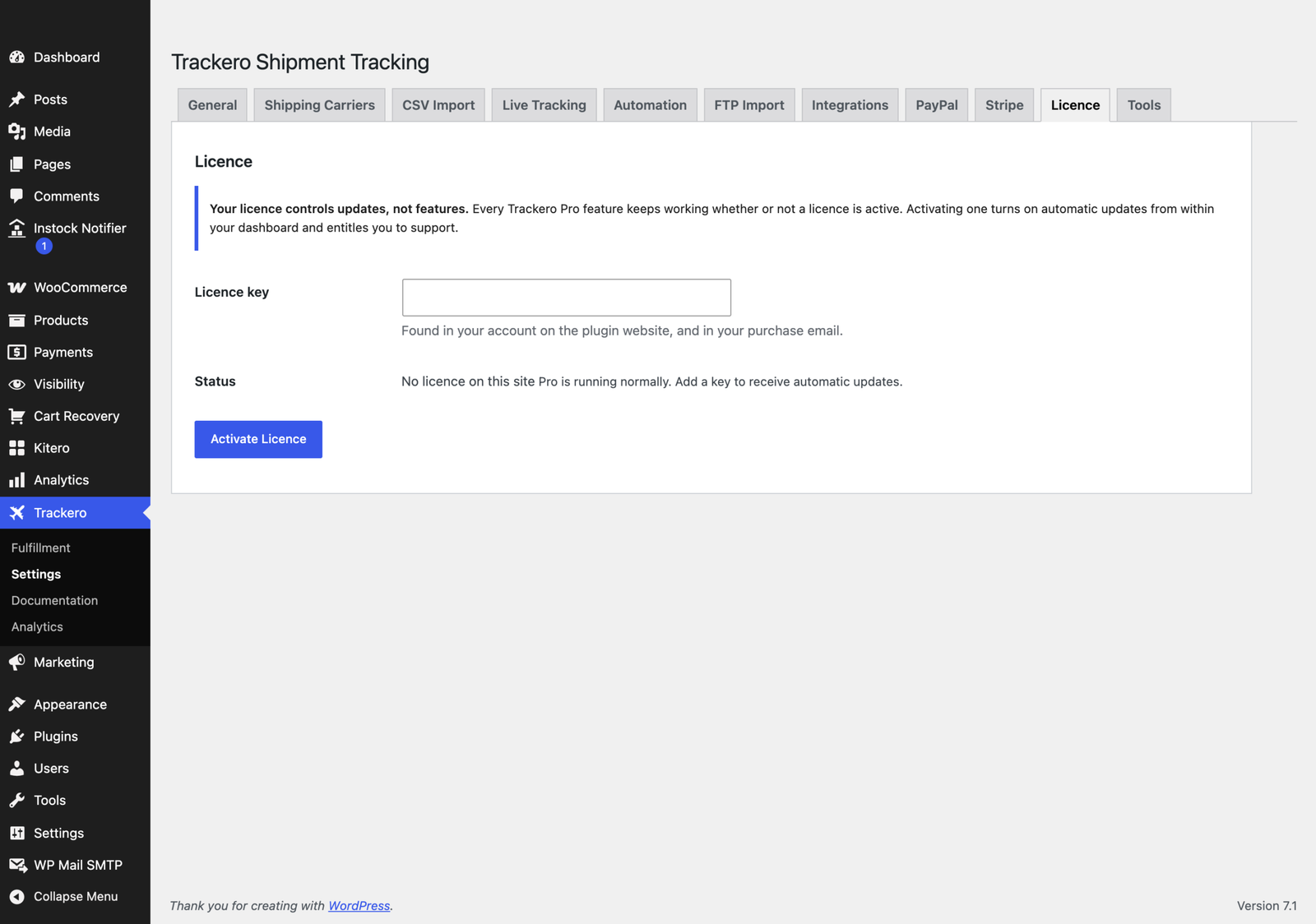Image resolution: width=1316 pixels, height=924 pixels.
Task: Click the Activate Licence button
Action: tap(258, 440)
